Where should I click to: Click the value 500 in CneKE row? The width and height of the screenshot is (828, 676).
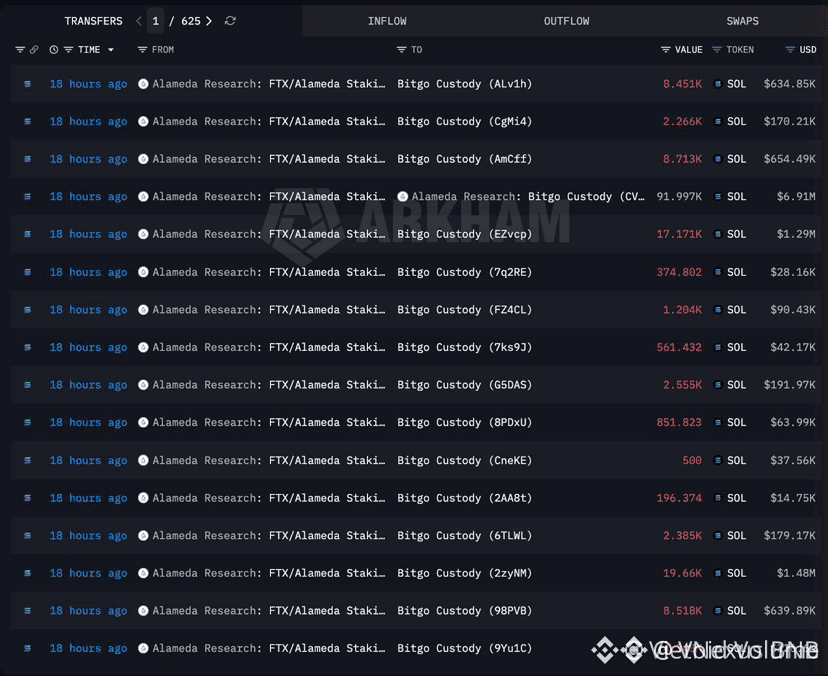[x=692, y=460]
